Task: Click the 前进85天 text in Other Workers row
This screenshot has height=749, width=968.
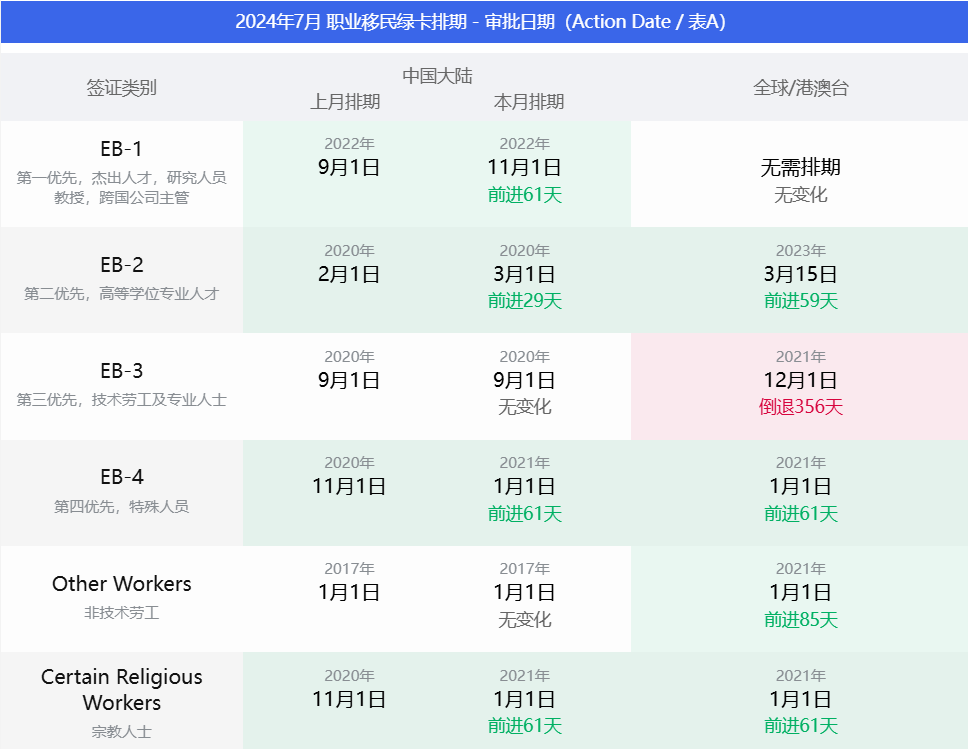Action: point(799,620)
